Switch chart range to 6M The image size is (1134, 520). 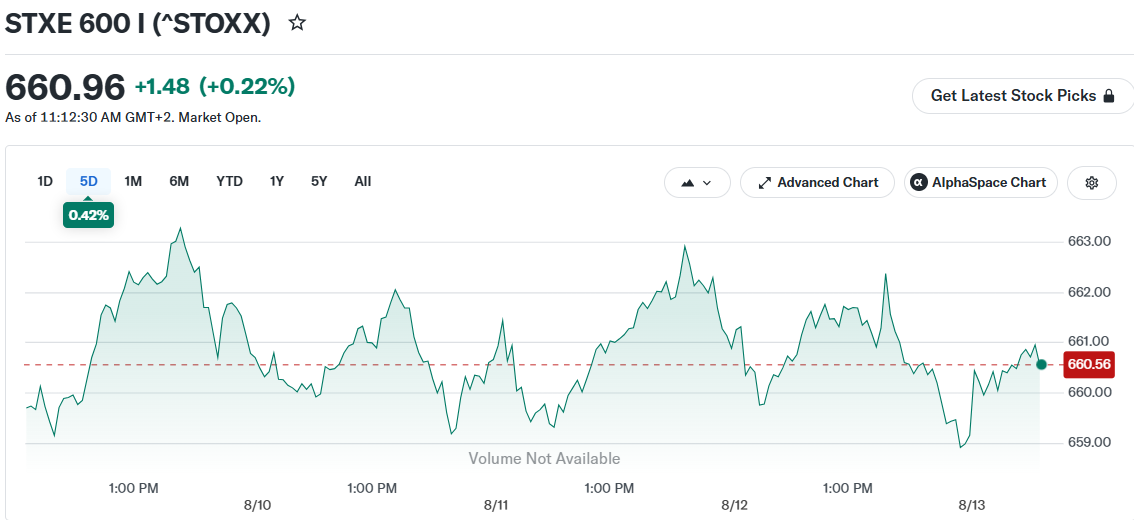[x=179, y=182]
